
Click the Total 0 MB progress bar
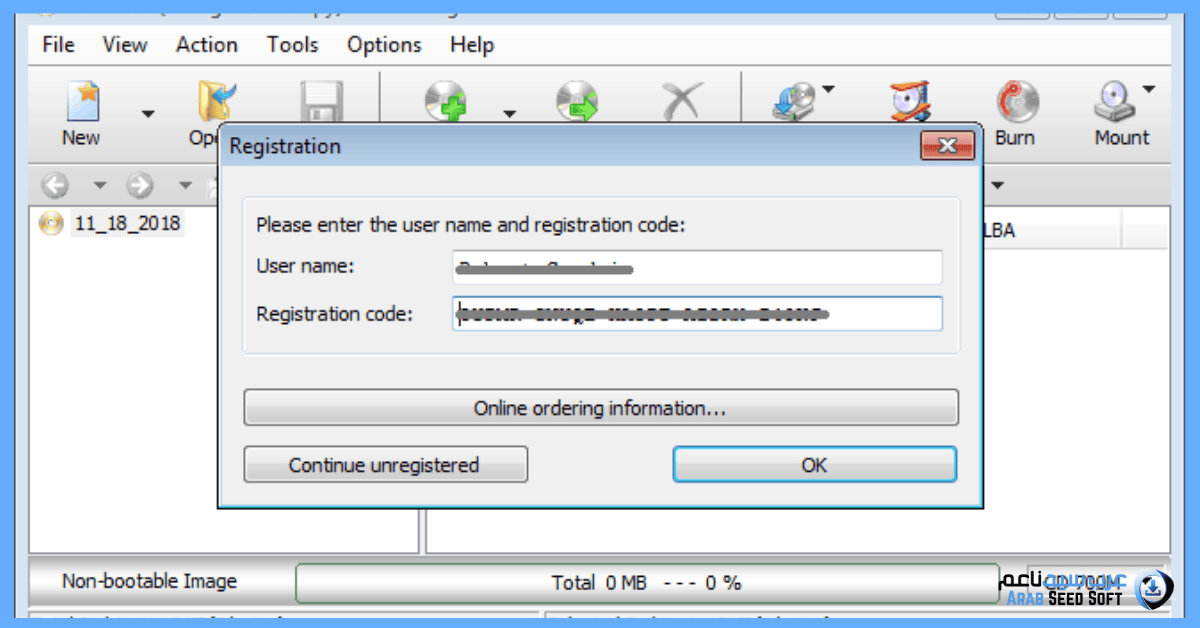[646, 582]
